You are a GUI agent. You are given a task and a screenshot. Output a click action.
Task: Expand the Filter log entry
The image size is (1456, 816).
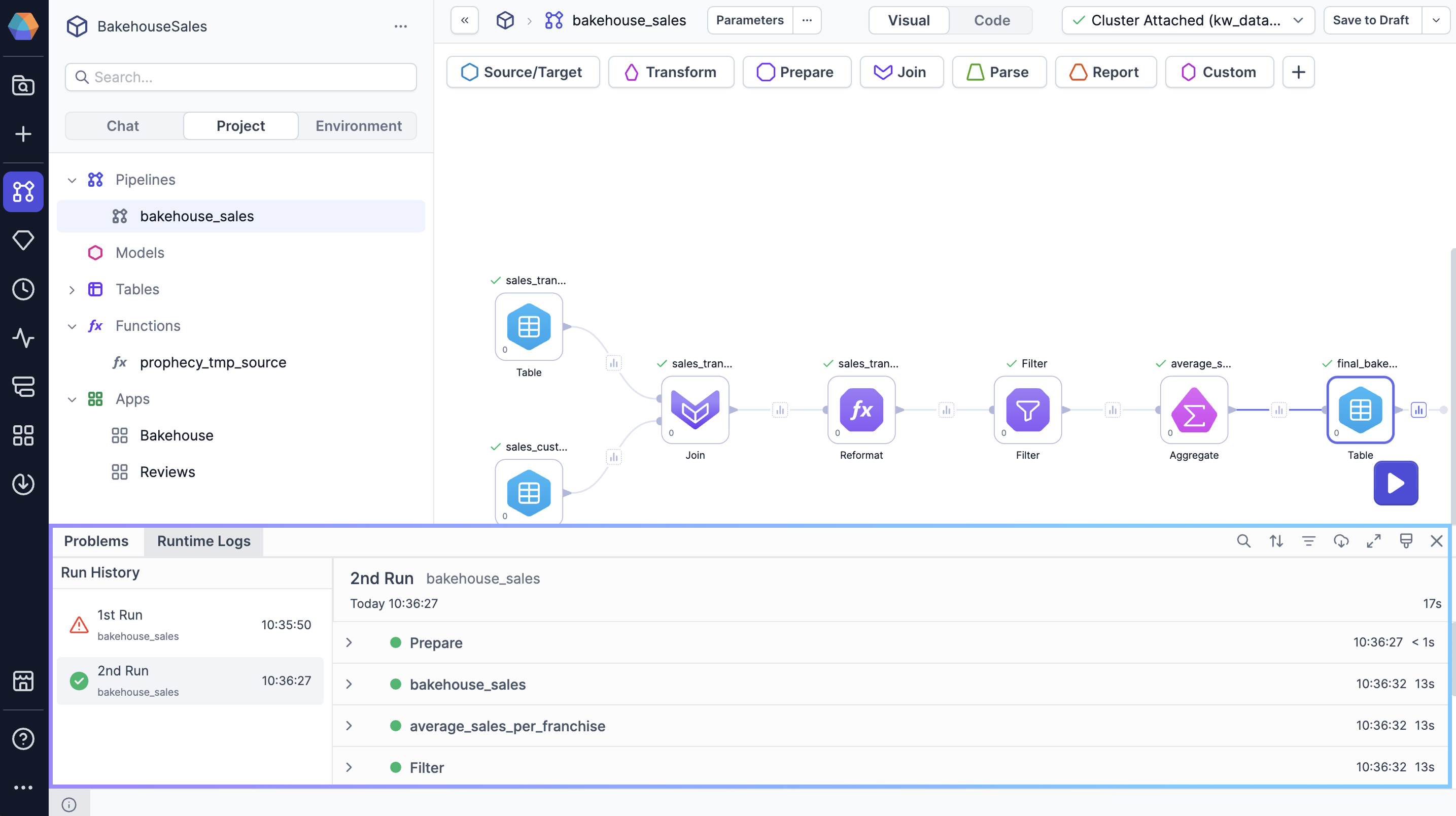click(x=349, y=767)
